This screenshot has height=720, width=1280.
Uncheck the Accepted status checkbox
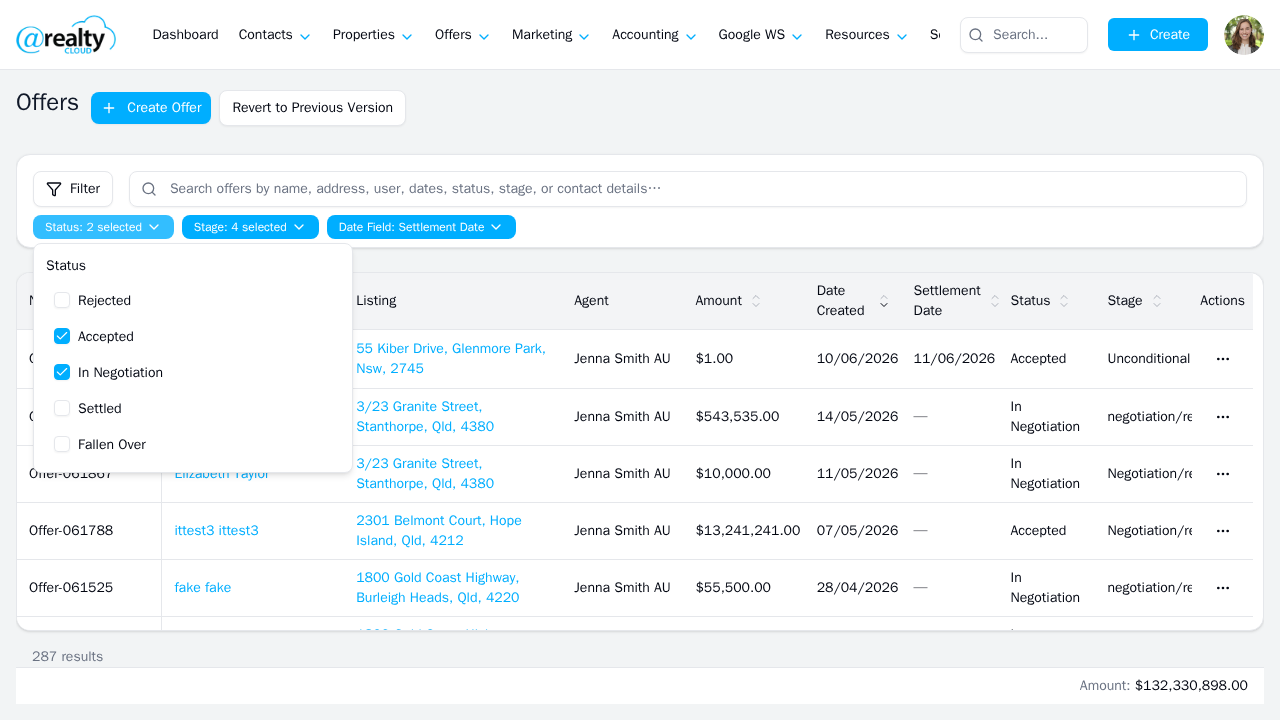[62, 337]
